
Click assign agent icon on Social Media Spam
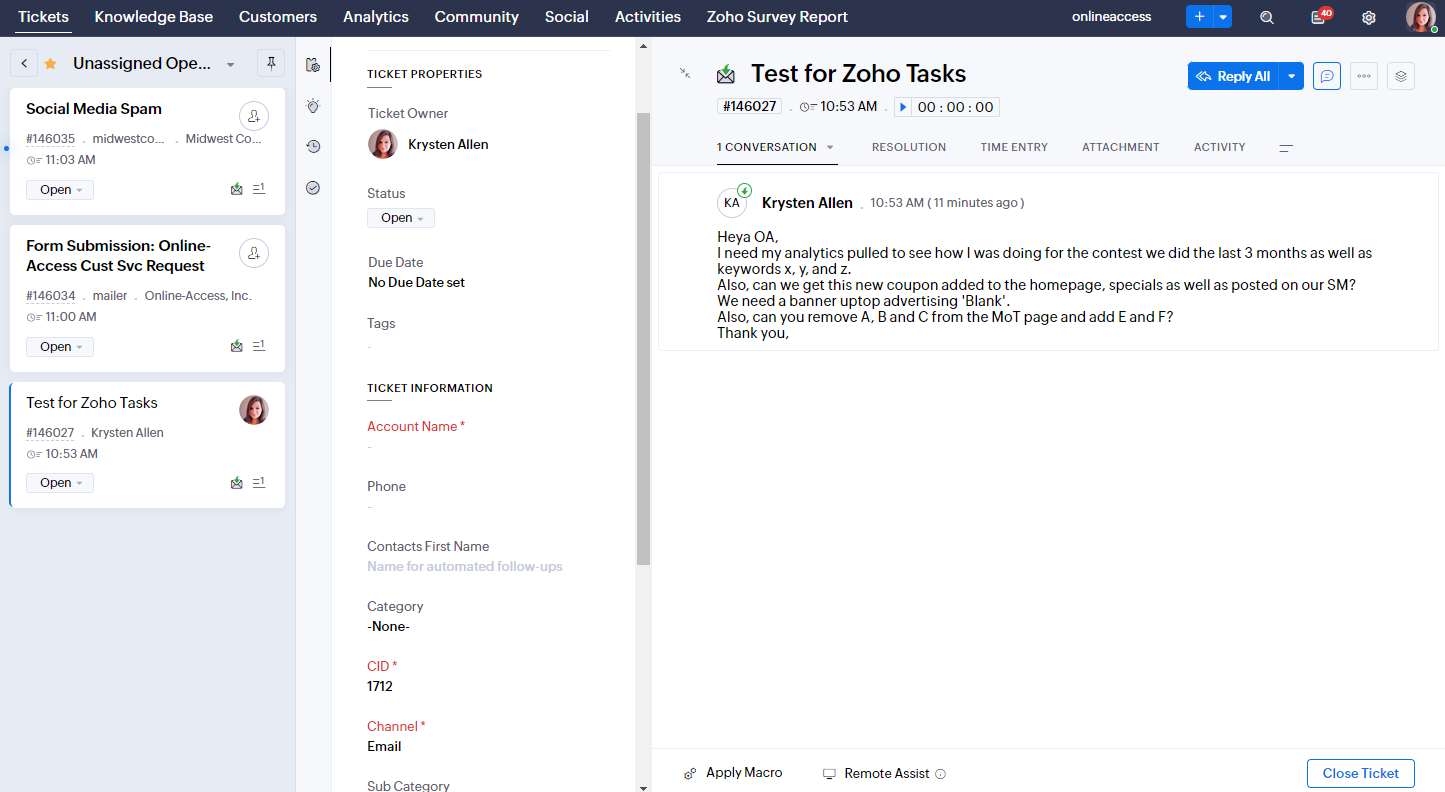pyautogui.click(x=254, y=117)
